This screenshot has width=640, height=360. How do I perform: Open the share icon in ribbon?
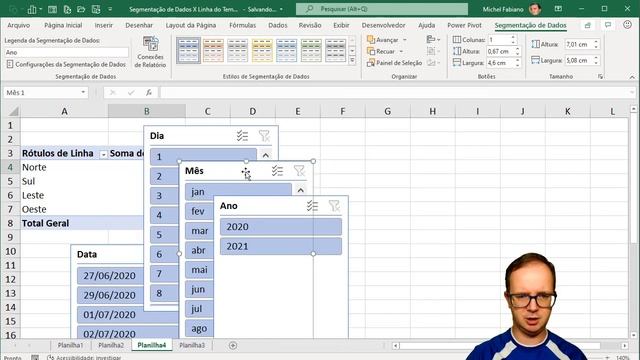click(588, 25)
